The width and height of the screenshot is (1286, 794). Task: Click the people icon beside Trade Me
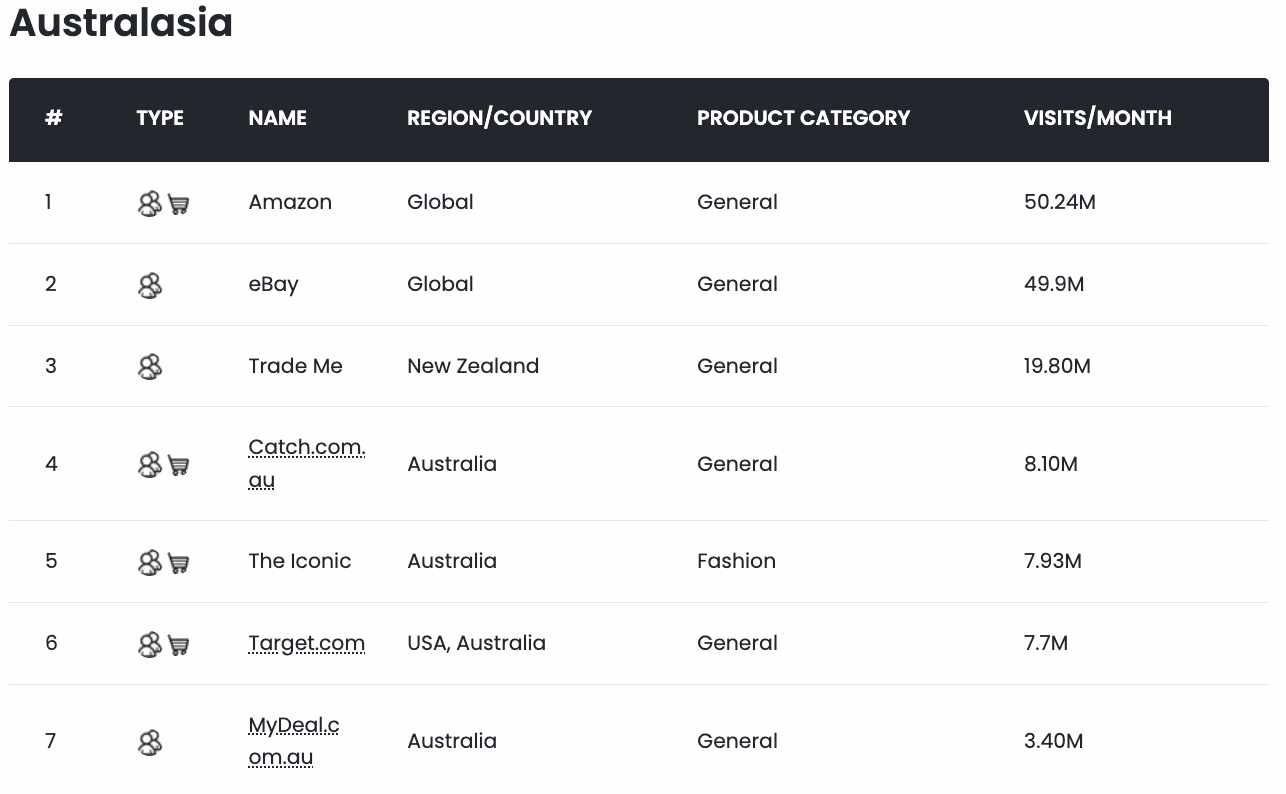coord(150,367)
